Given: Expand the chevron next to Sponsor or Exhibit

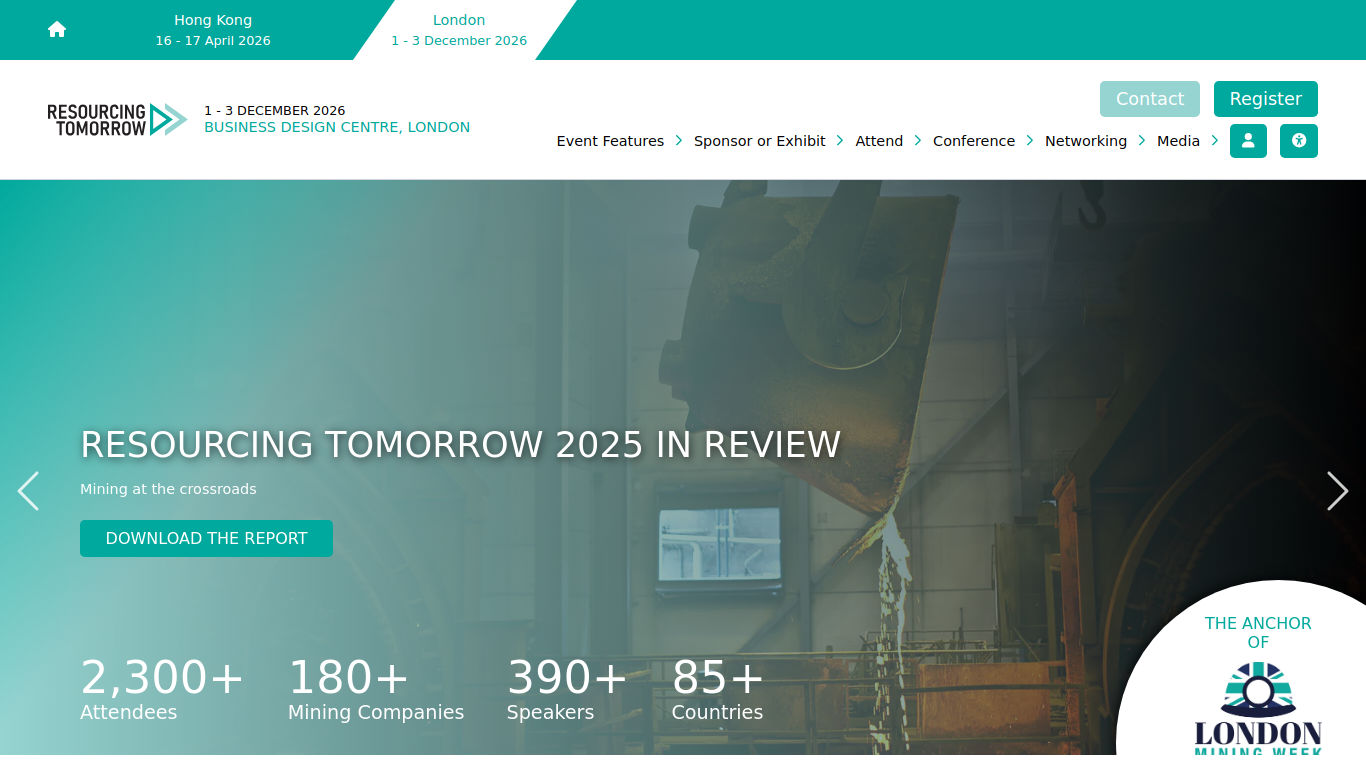Looking at the screenshot, I should pyautogui.click(x=840, y=141).
